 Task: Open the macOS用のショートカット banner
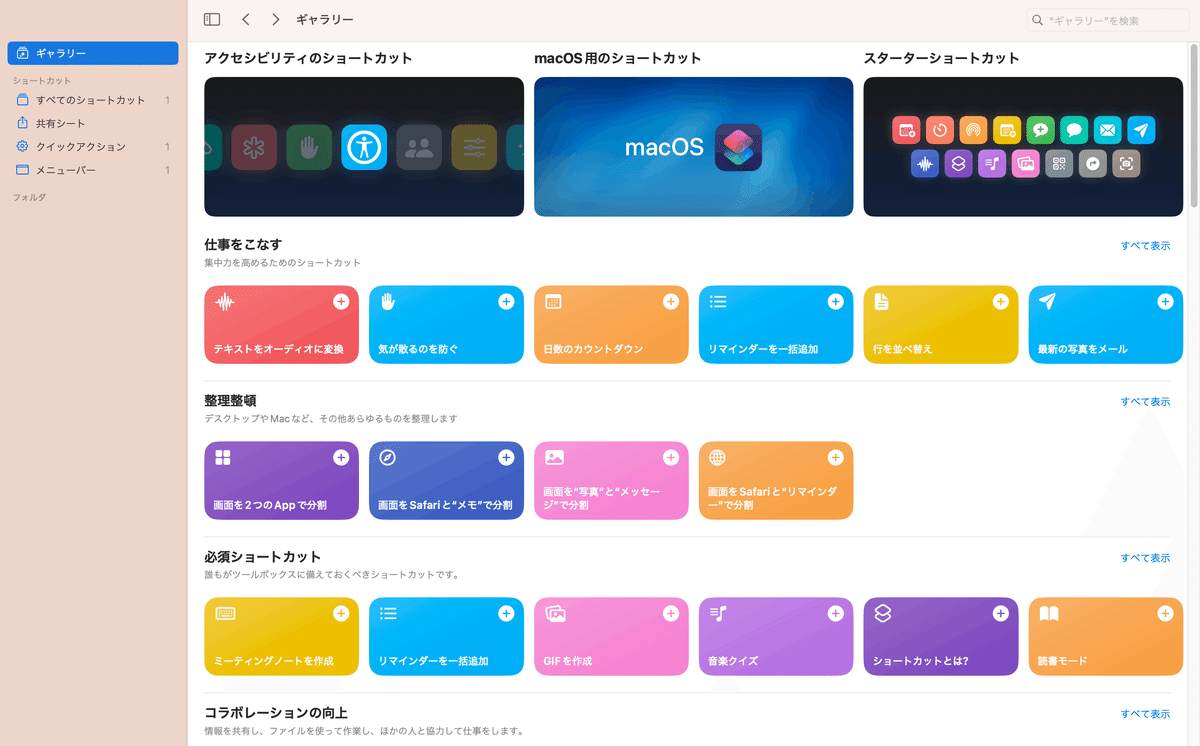pyautogui.click(x=693, y=147)
